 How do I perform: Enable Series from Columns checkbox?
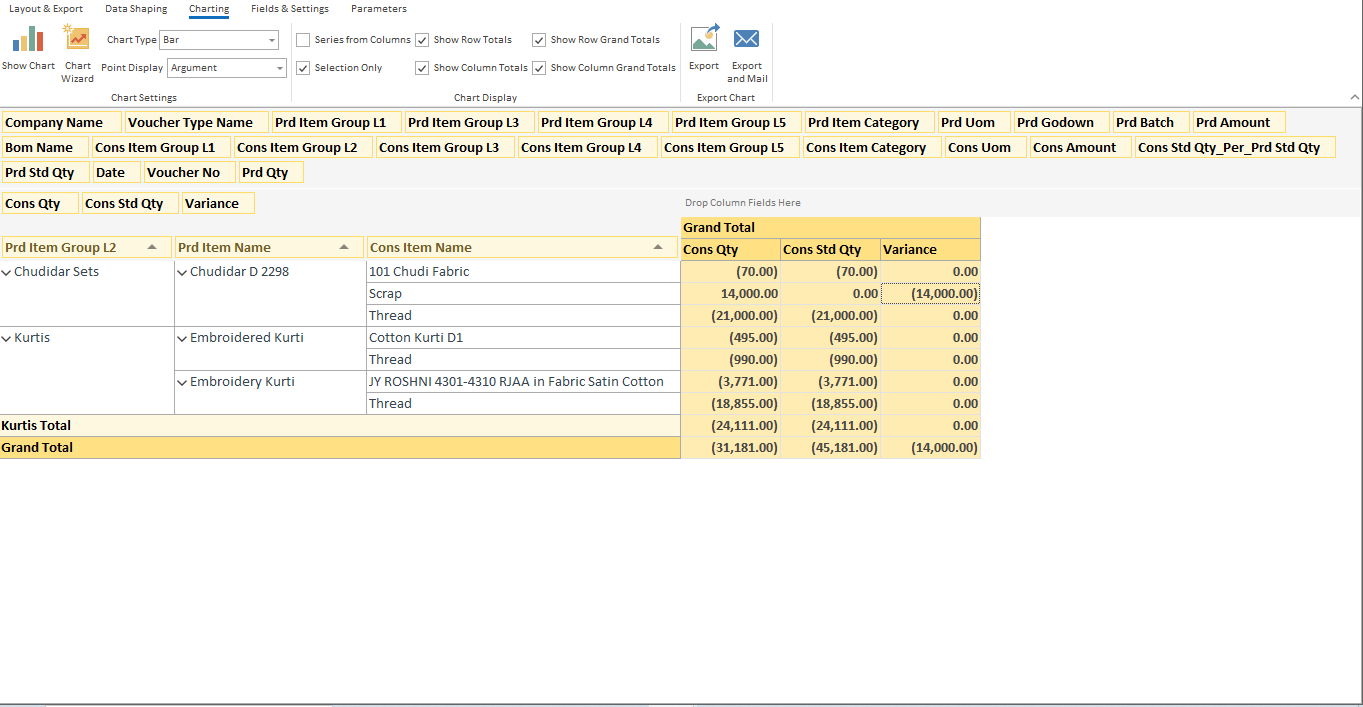(303, 40)
